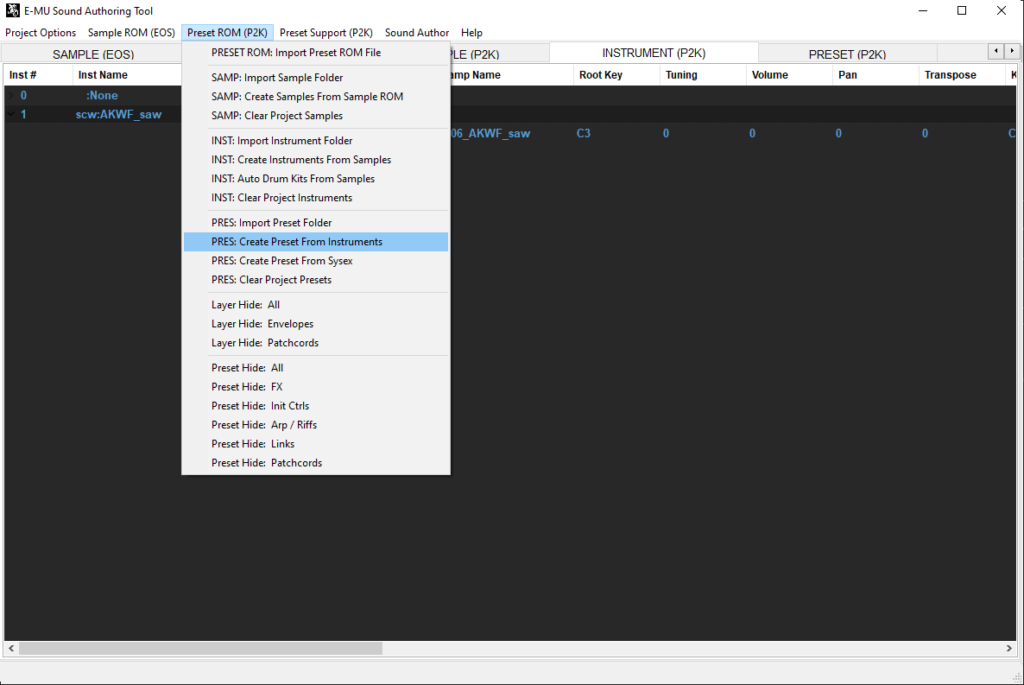Close the Preset ROM (P2K) menu
The height and width of the screenshot is (685, 1024).
(x=227, y=33)
